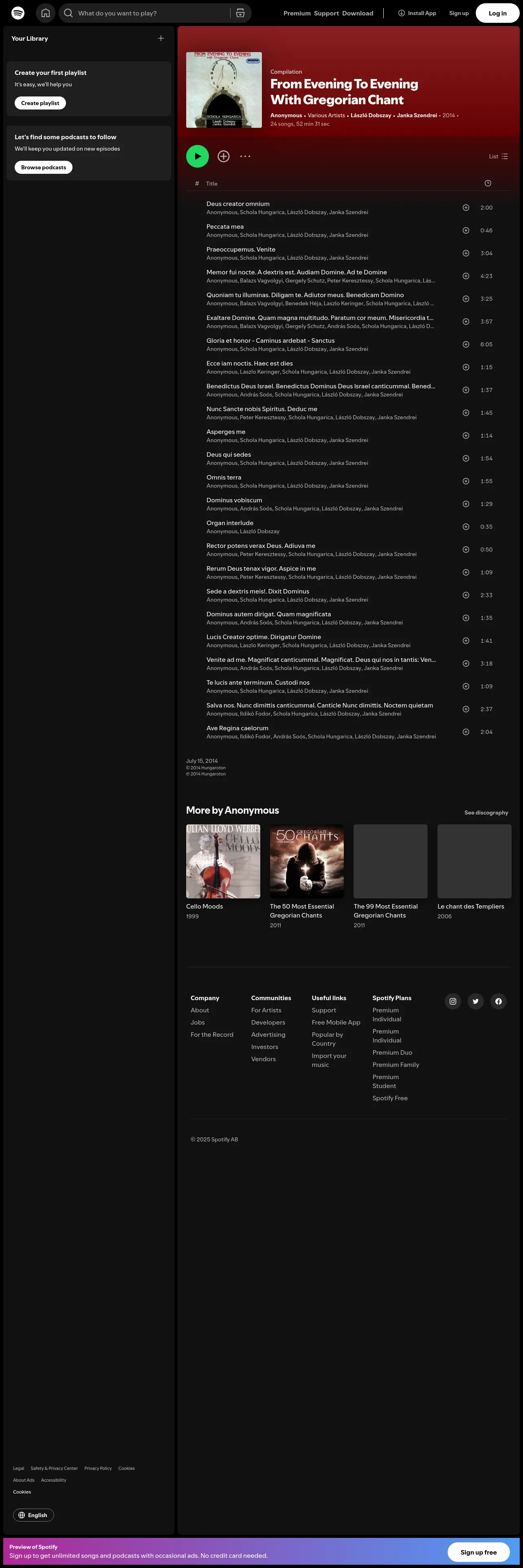Viewport: 523px width, 1568px height.
Task: Open Anonymous artist link in album header
Action: (x=286, y=115)
